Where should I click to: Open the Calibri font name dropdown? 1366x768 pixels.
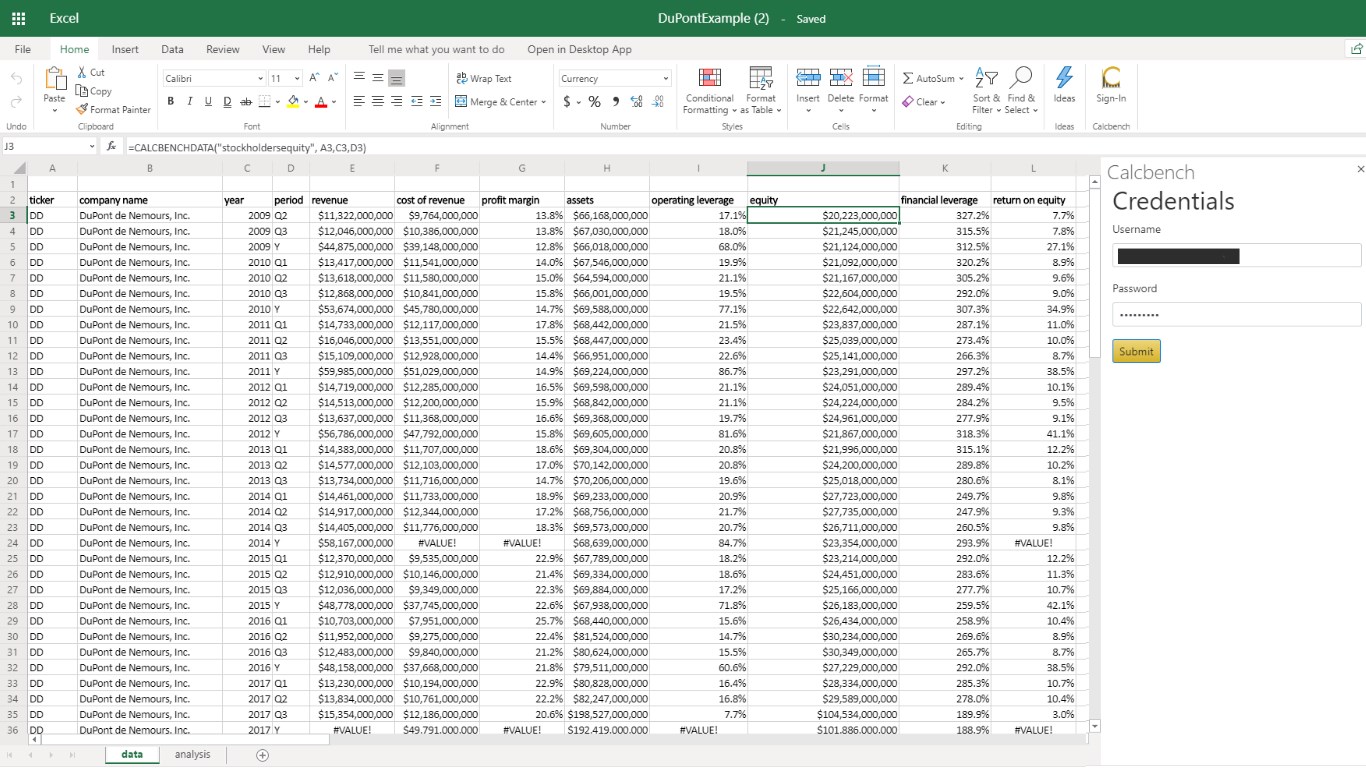(260, 78)
